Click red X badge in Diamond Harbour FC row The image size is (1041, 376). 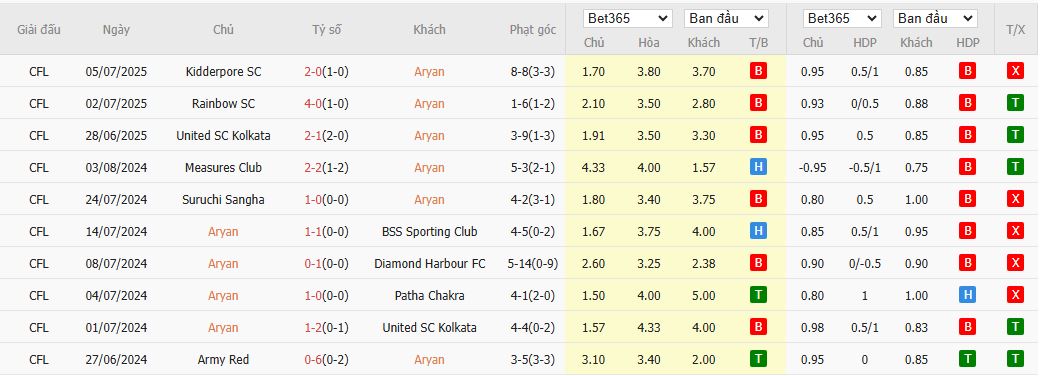pos(1014,264)
